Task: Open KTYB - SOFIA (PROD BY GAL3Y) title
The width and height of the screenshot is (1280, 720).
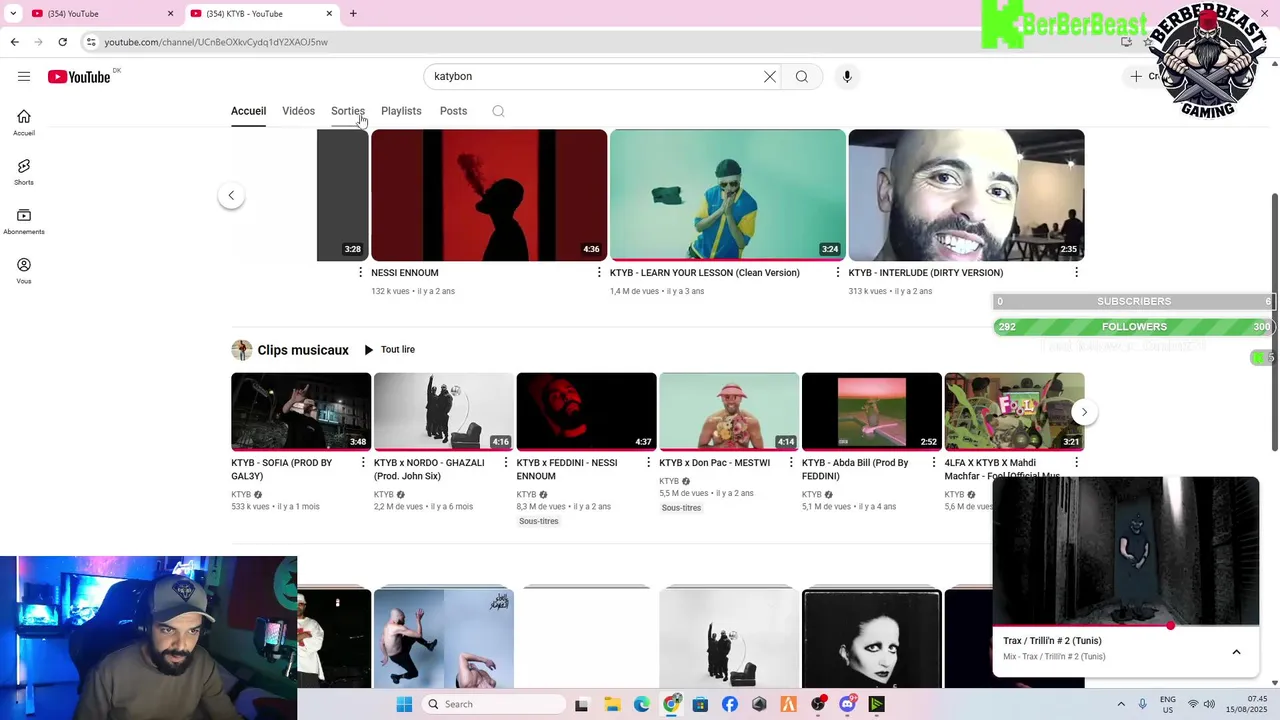Action: (x=282, y=469)
